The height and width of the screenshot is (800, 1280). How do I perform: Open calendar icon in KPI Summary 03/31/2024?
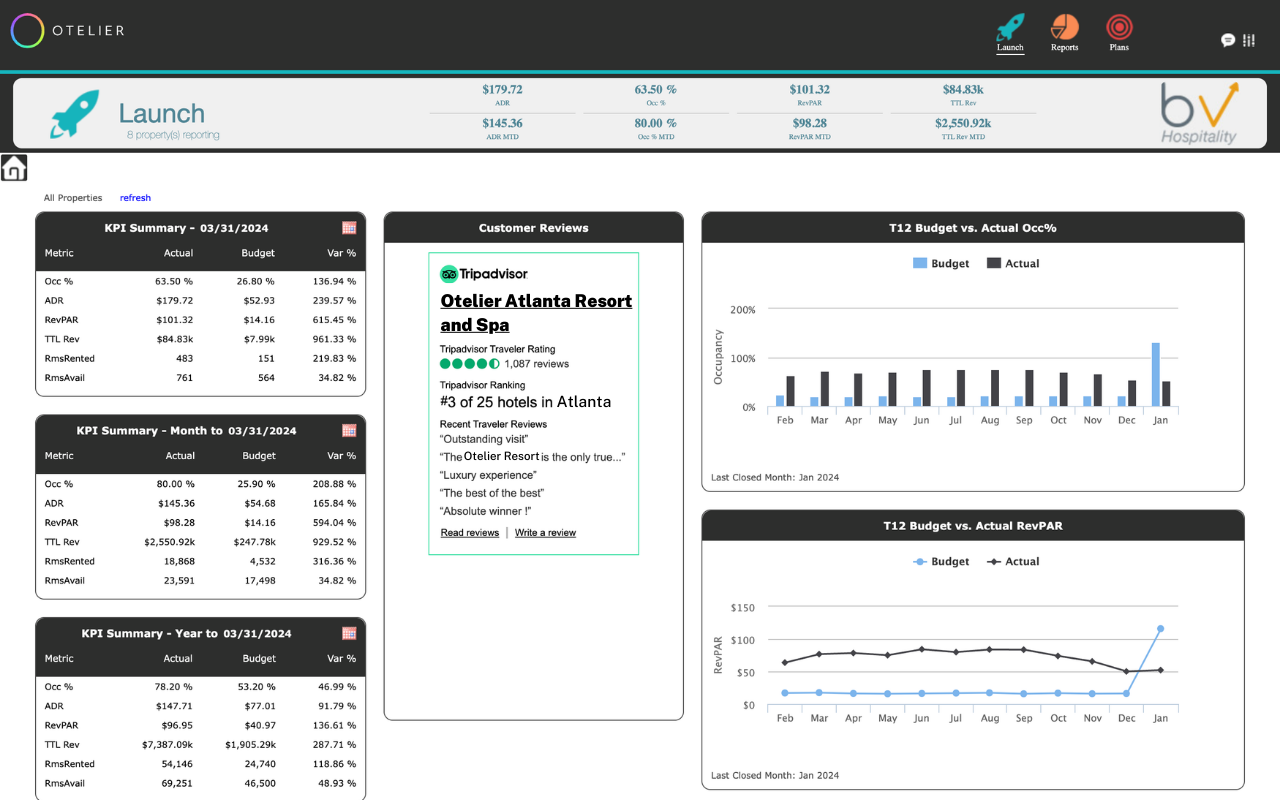tap(349, 228)
